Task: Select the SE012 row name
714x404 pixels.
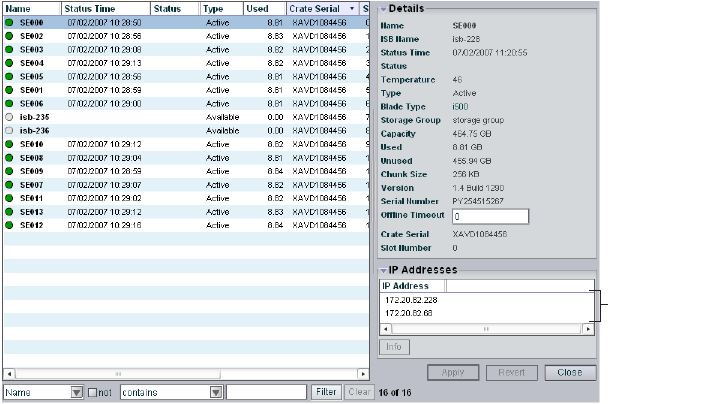Action: (32, 225)
